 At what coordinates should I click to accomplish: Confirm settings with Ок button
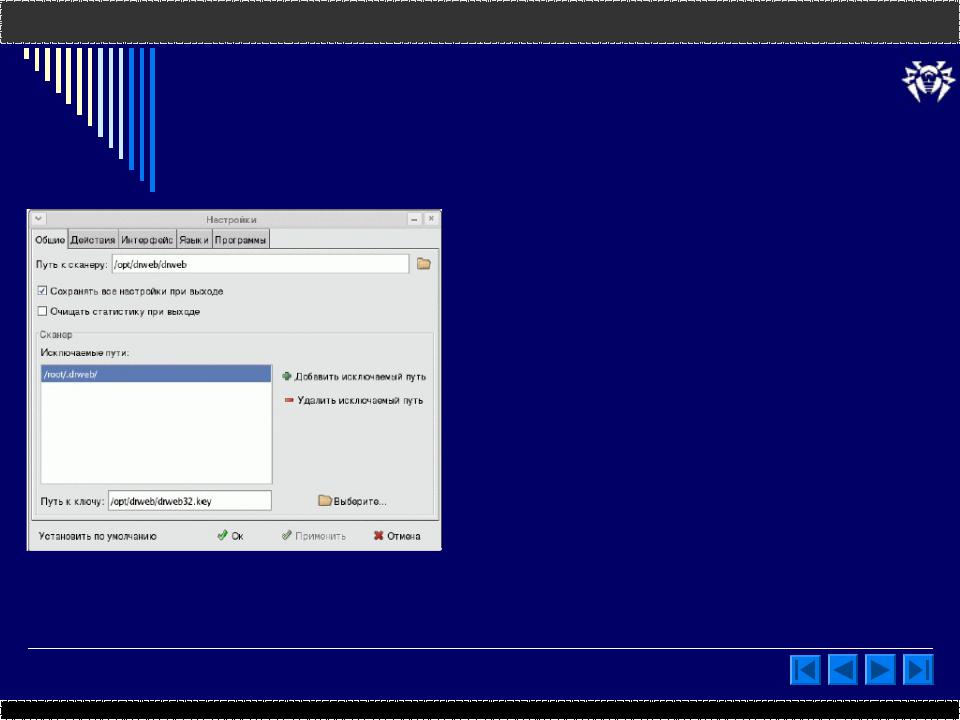[x=230, y=536]
